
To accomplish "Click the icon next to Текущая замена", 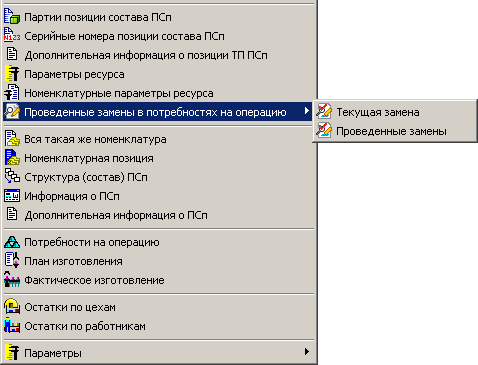I will pyautogui.click(x=324, y=112).
